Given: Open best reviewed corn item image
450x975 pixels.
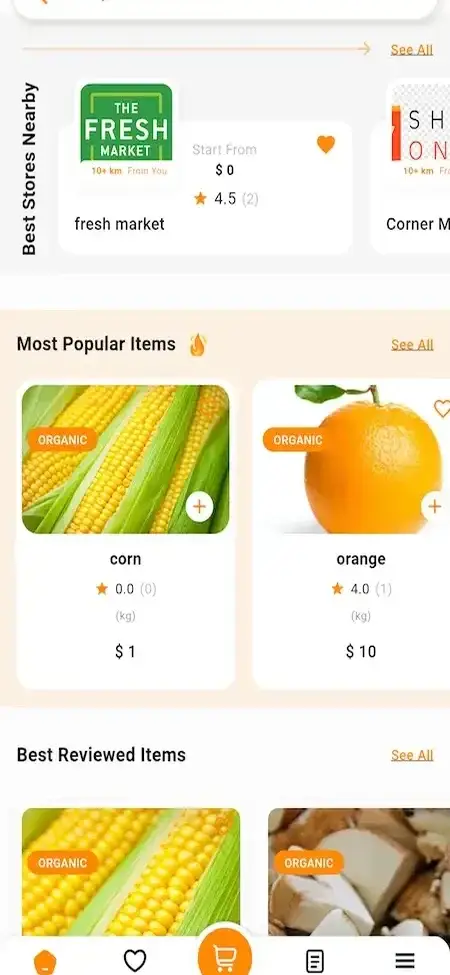Looking at the screenshot, I should pos(131,871).
